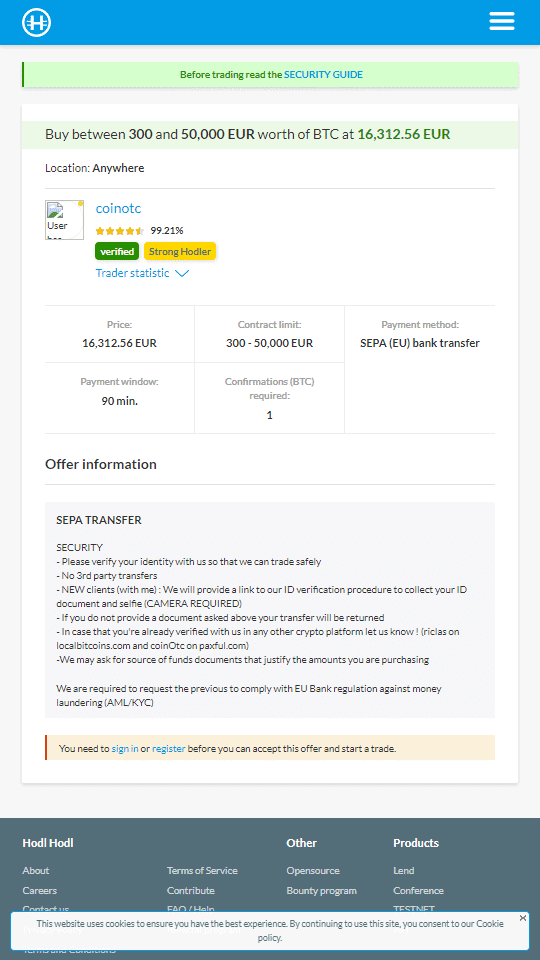Click the verified badge
Image resolution: width=540 pixels, height=960 pixels.
(x=117, y=252)
